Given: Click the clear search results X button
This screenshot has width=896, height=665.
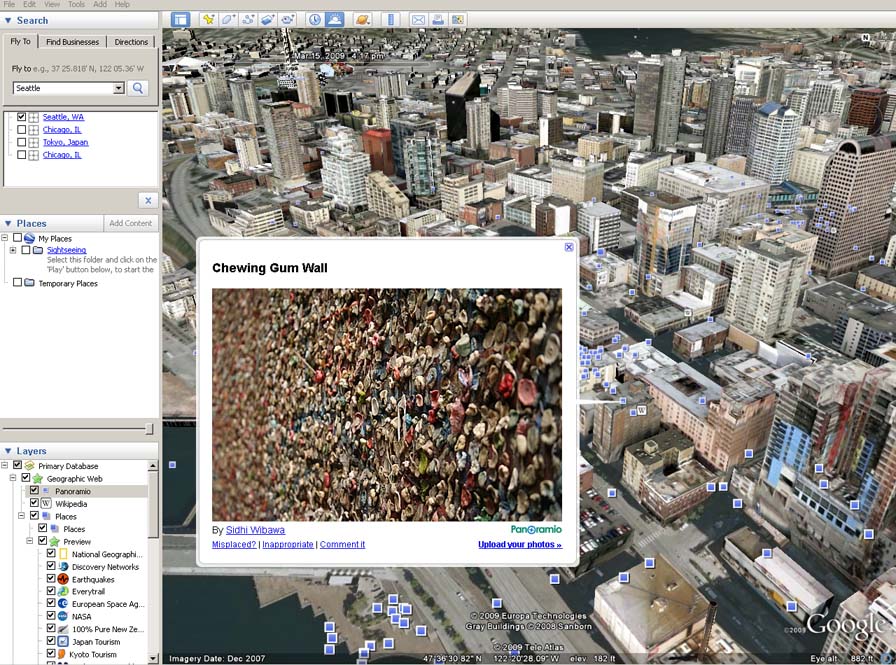Looking at the screenshot, I should click(x=148, y=201).
